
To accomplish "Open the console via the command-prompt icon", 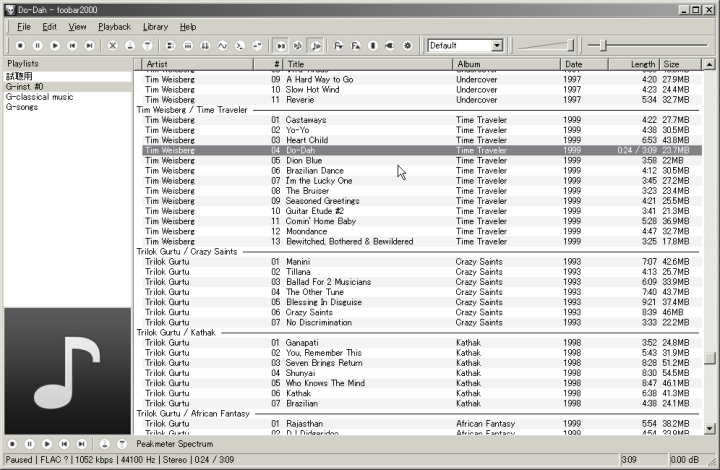I will pyautogui.click(x=240, y=45).
